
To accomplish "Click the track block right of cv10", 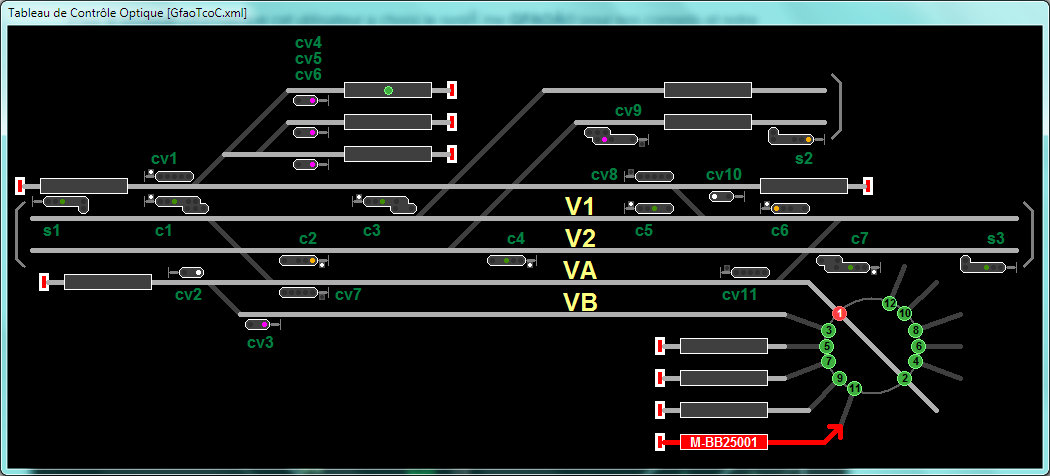I will click(804, 186).
